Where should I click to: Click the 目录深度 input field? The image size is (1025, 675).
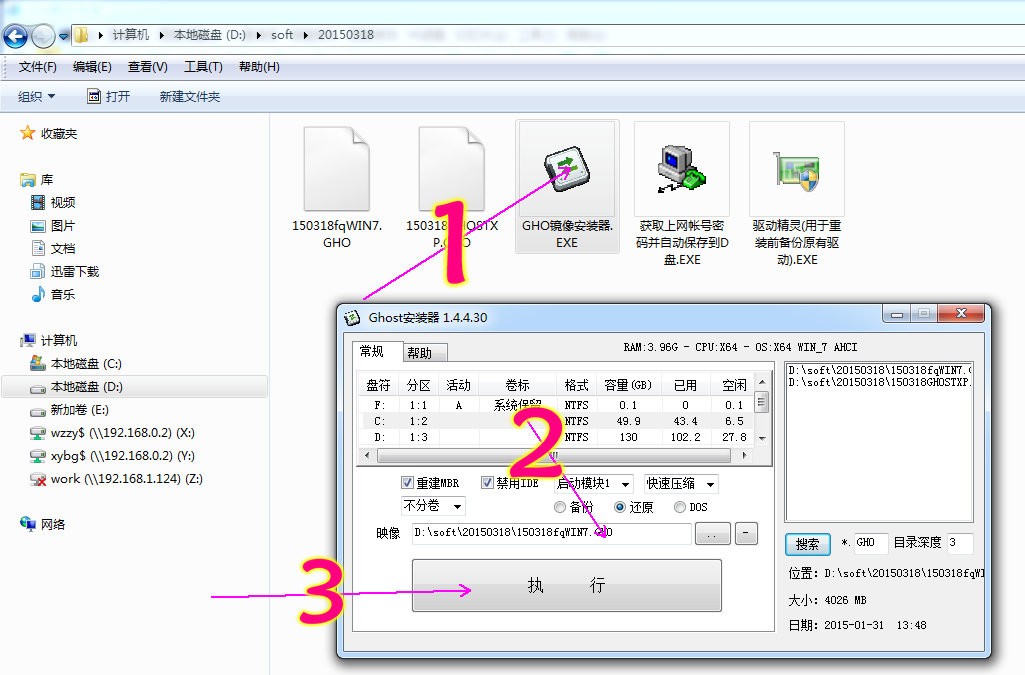pos(960,542)
